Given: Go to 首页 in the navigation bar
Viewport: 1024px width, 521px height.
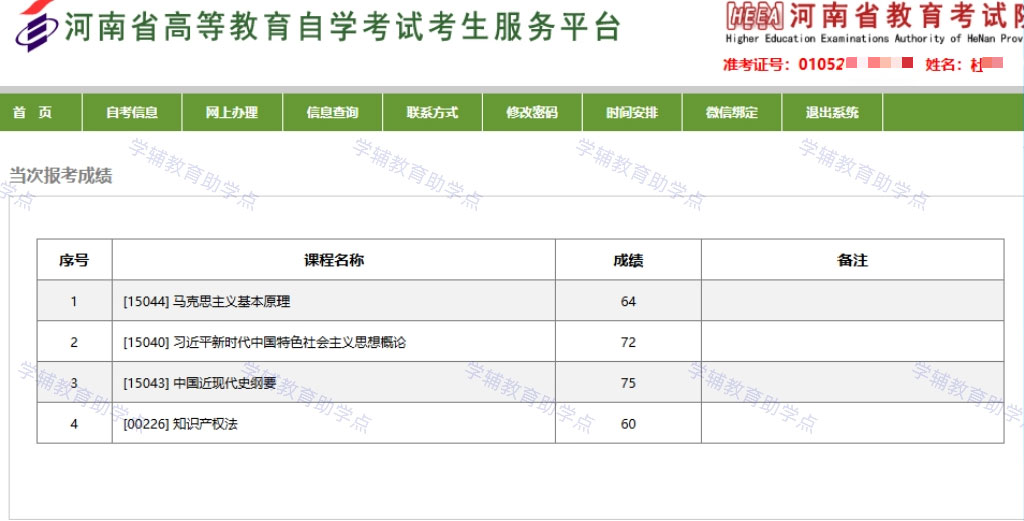Looking at the screenshot, I should [33, 112].
